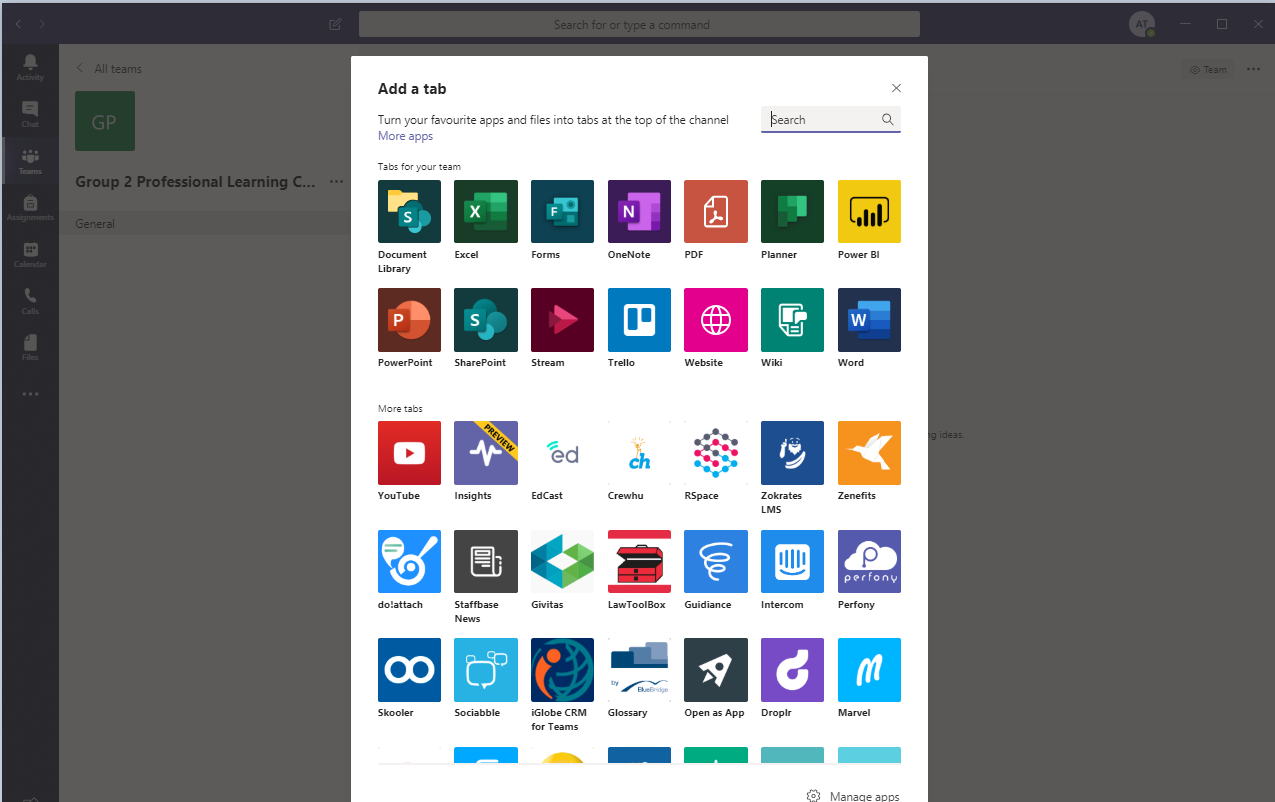
Task: Select the Zenefits app tile
Action: click(x=869, y=453)
